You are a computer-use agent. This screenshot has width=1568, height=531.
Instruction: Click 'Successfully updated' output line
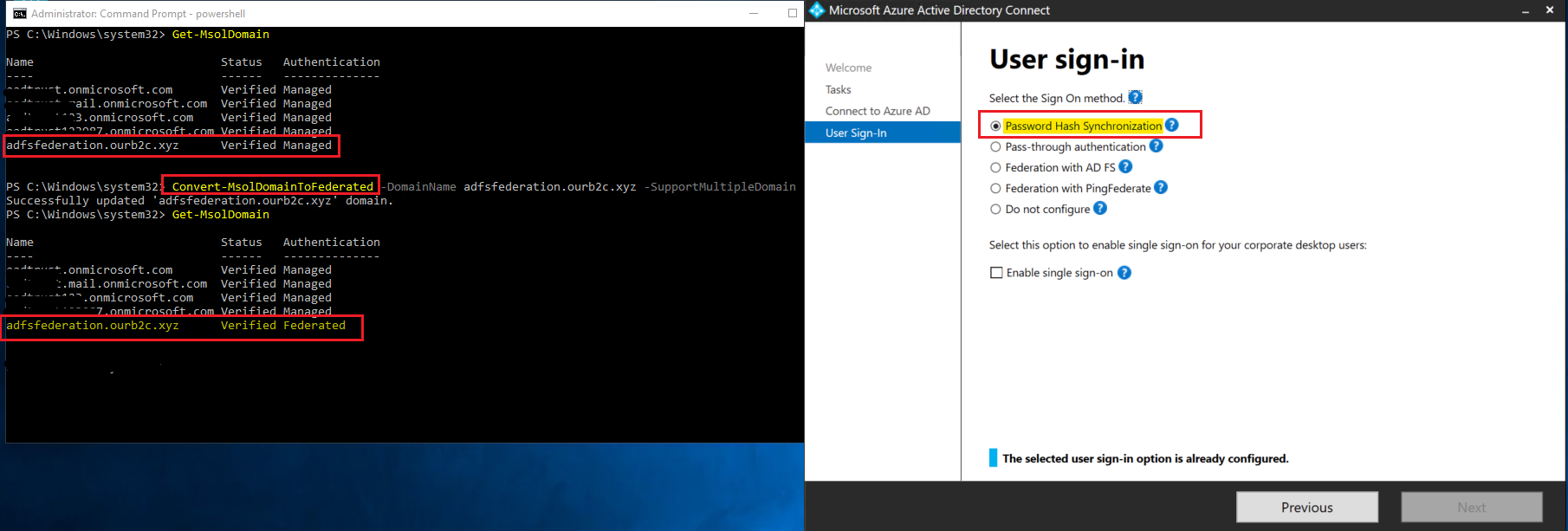199,200
